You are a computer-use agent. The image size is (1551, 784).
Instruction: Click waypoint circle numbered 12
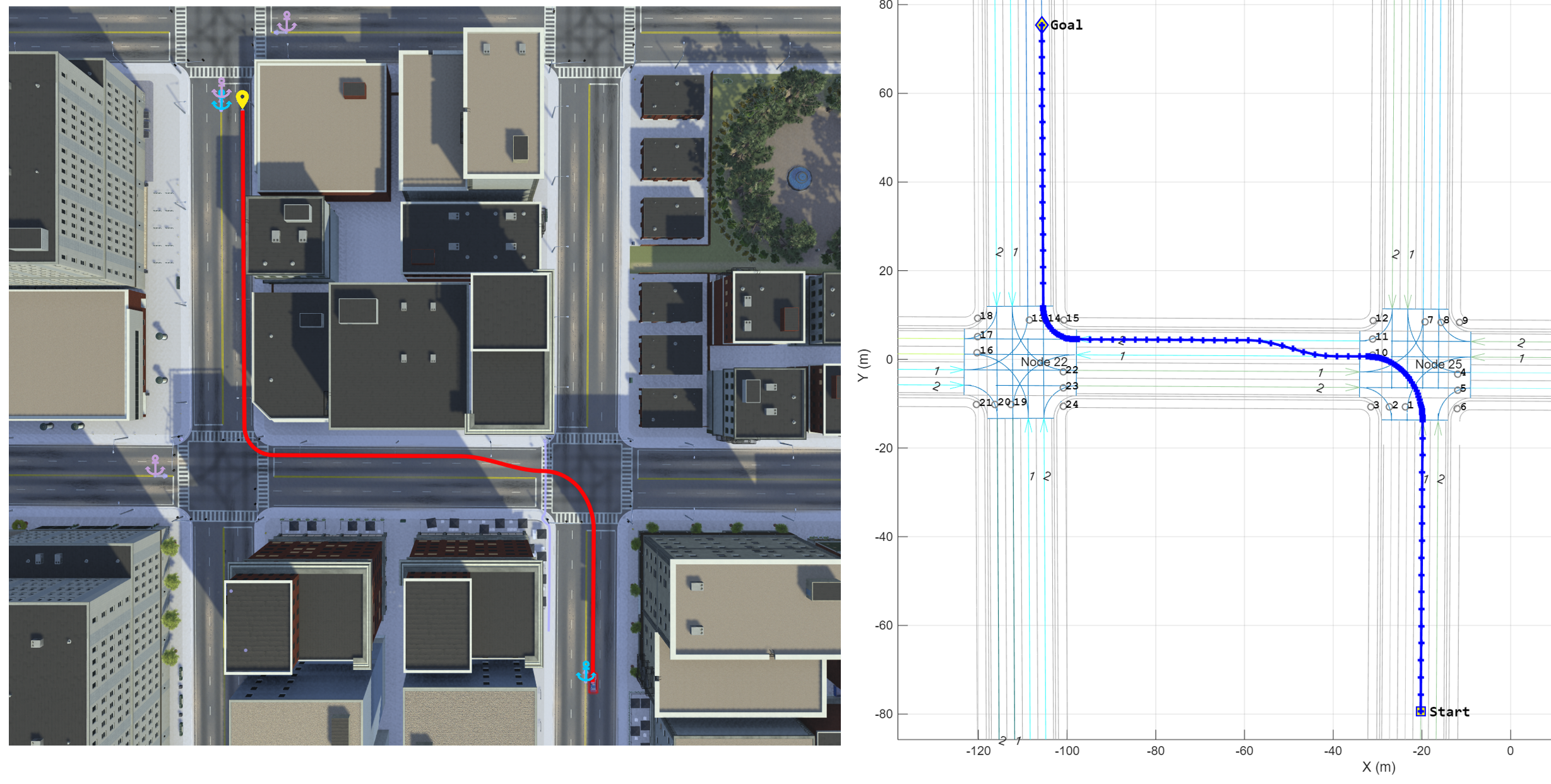coord(1373,321)
